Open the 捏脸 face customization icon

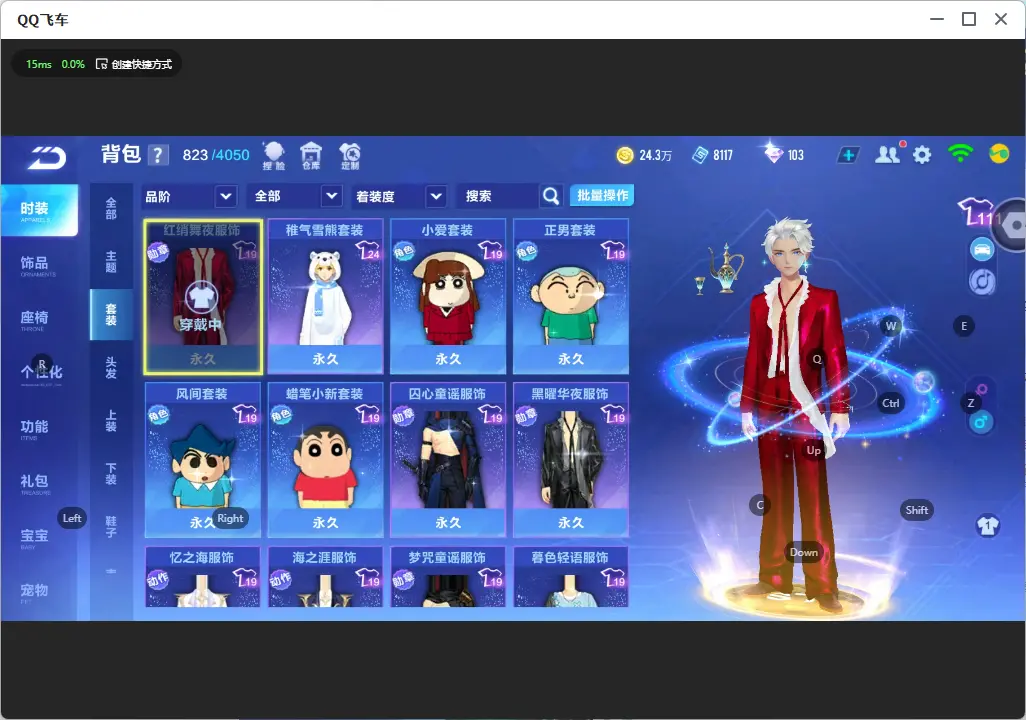point(274,156)
